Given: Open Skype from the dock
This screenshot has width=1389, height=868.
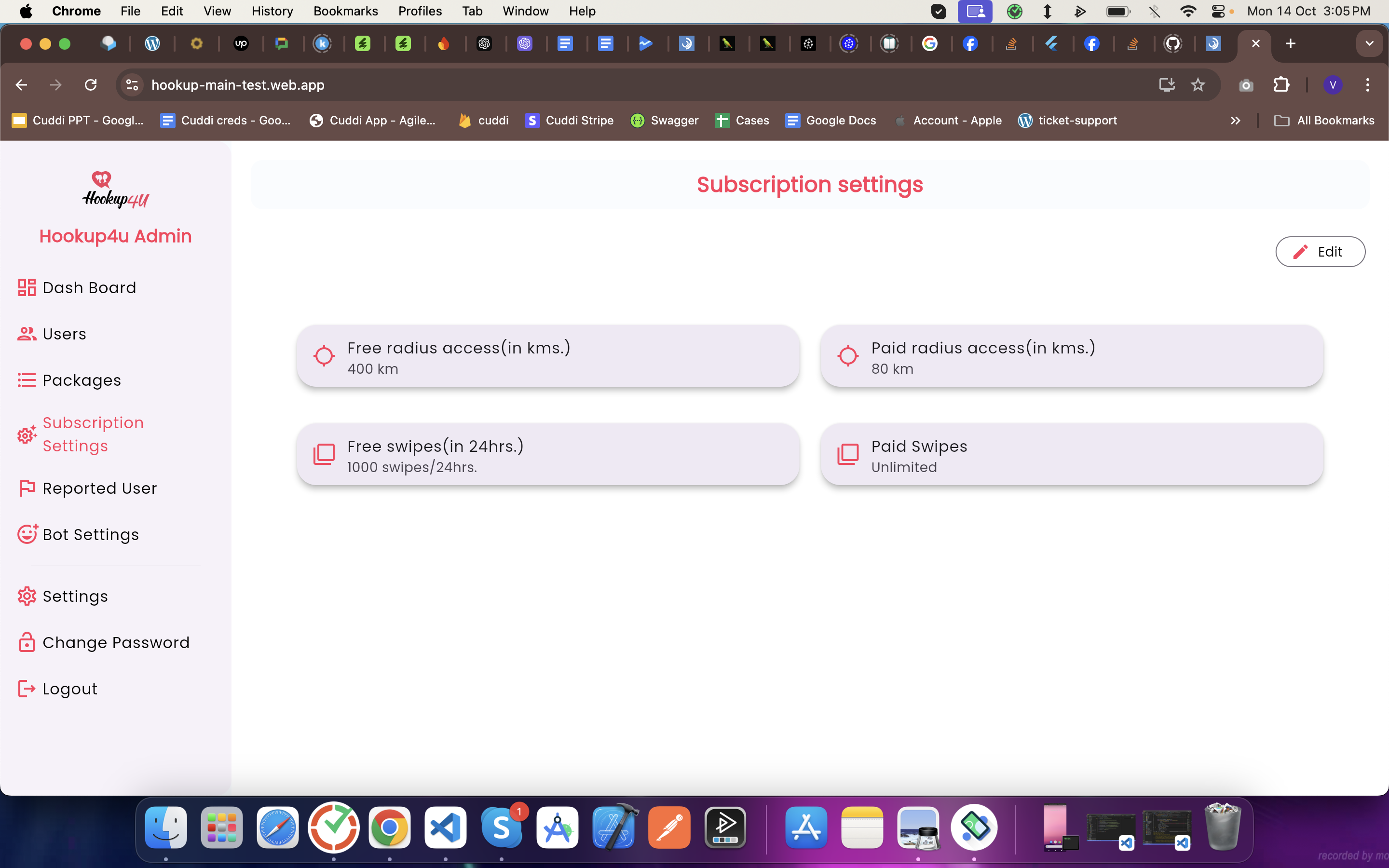Looking at the screenshot, I should pyautogui.click(x=502, y=827).
